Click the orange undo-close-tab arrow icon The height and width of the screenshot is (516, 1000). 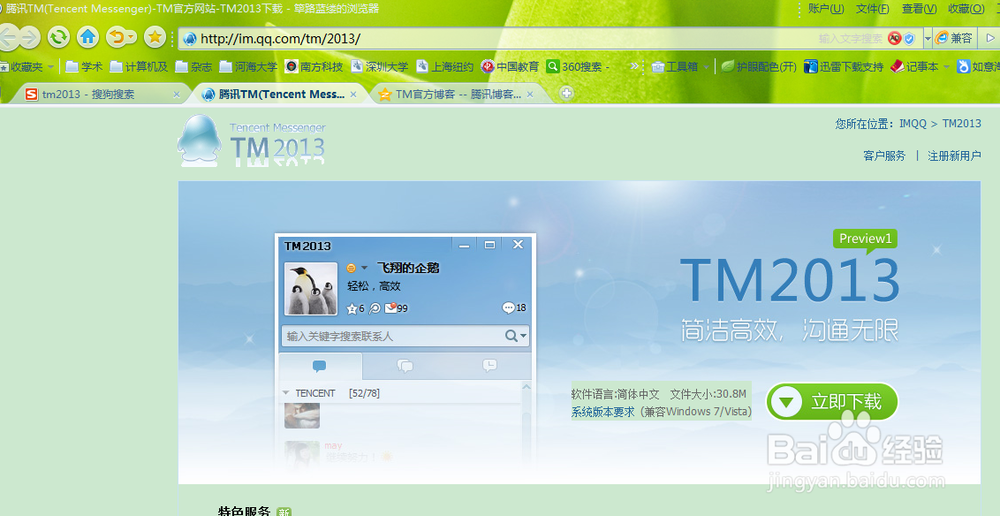(x=117, y=37)
